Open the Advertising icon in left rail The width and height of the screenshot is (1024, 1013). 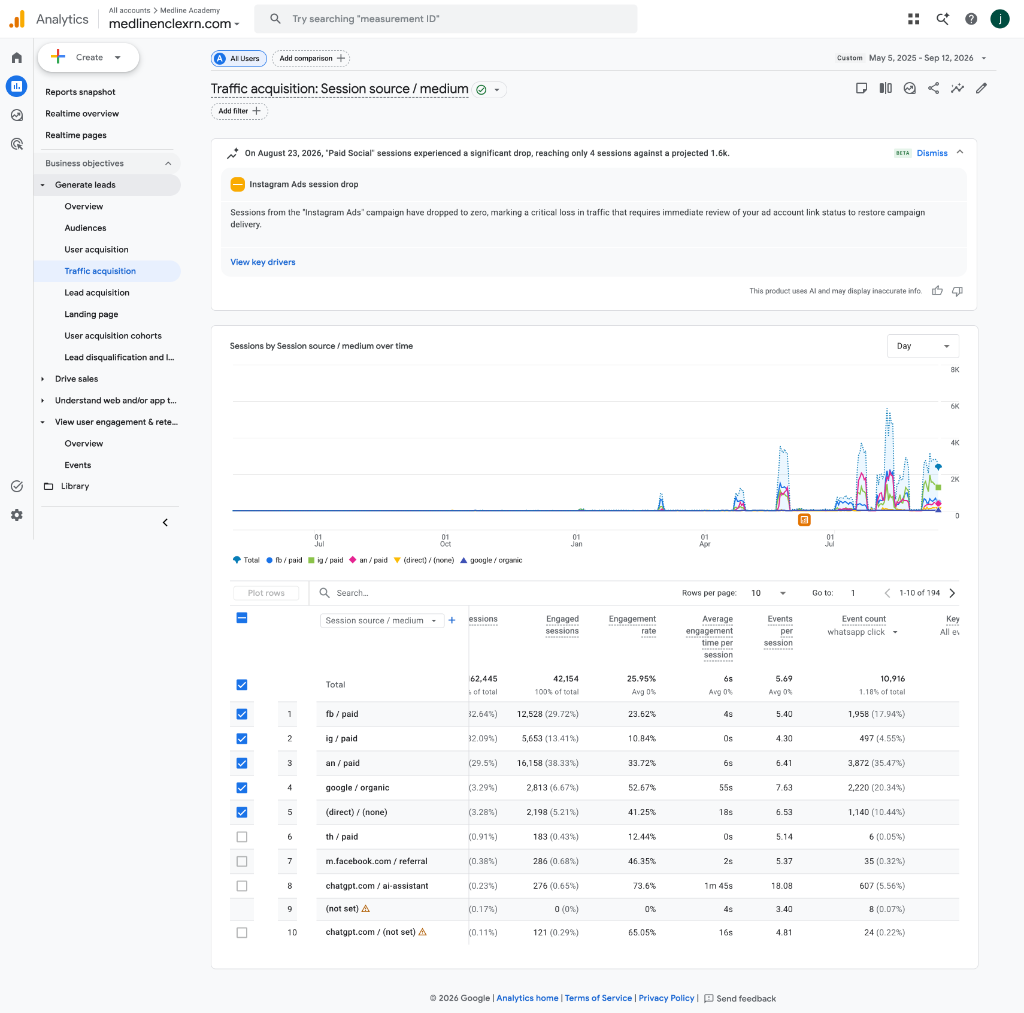tap(17, 144)
